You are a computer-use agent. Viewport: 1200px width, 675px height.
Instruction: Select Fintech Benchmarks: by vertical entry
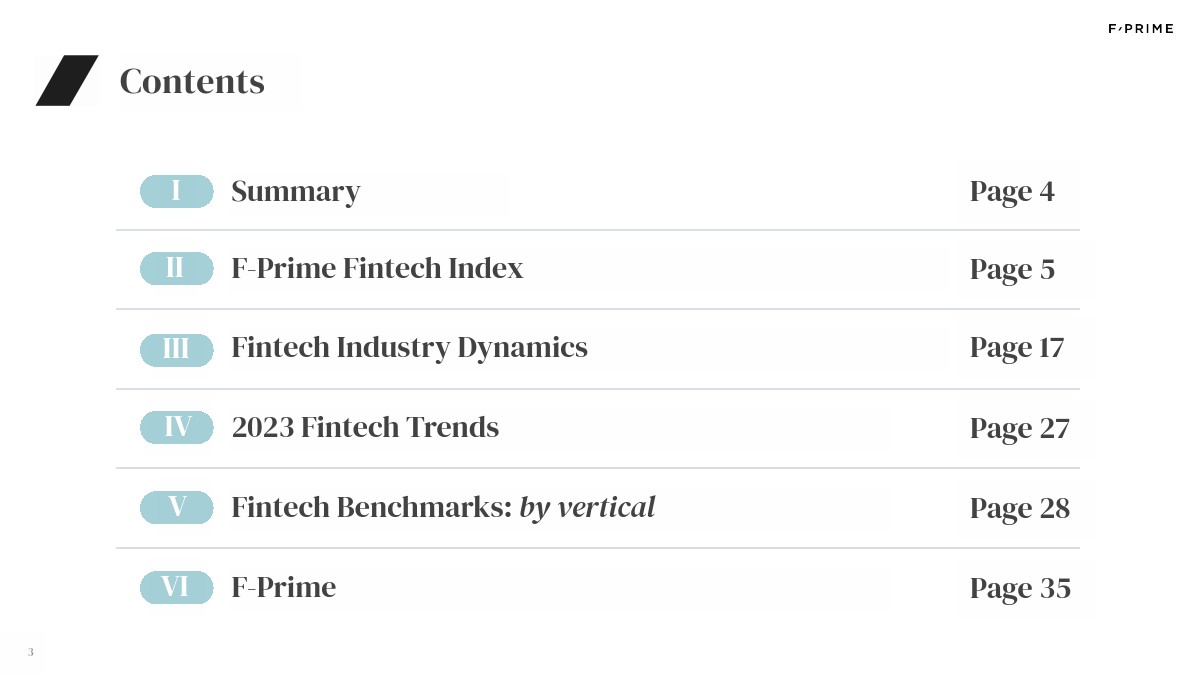[443, 507]
